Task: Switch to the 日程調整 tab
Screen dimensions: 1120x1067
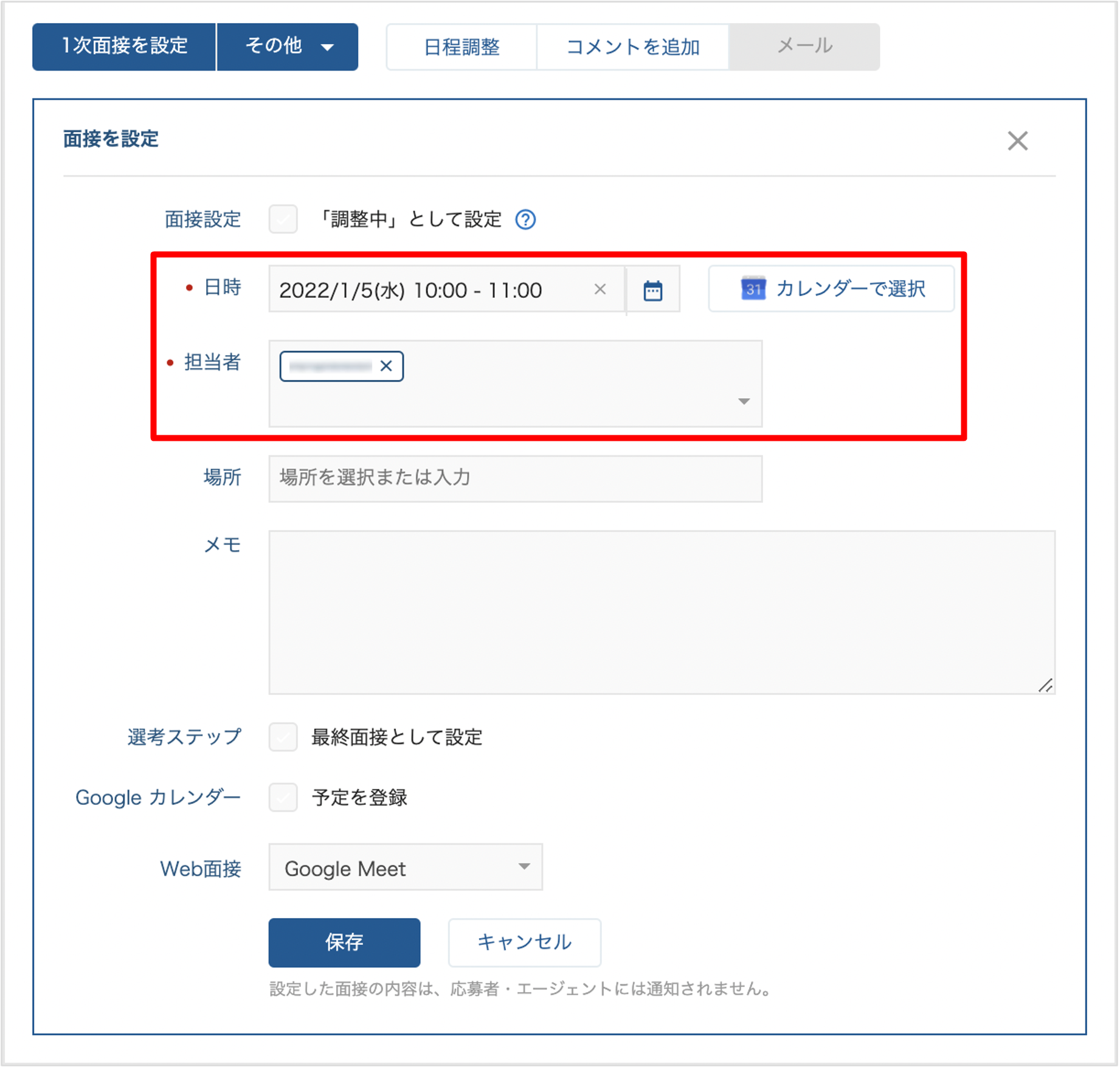Action: coord(461,47)
